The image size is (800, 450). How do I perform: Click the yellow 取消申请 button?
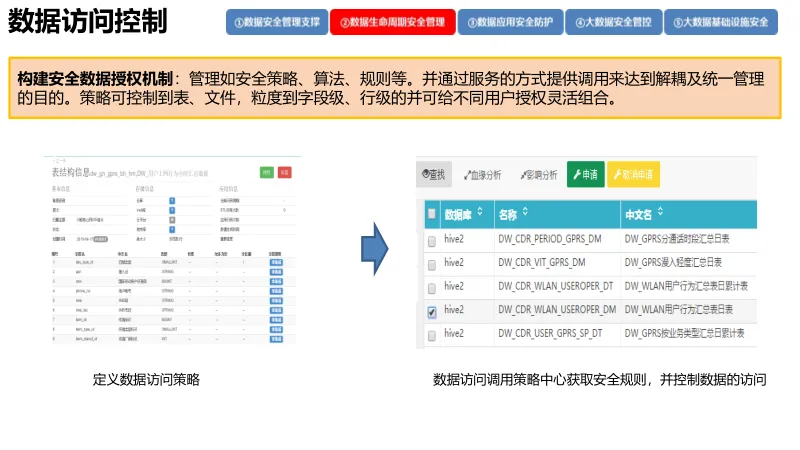click(x=633, y=174)
